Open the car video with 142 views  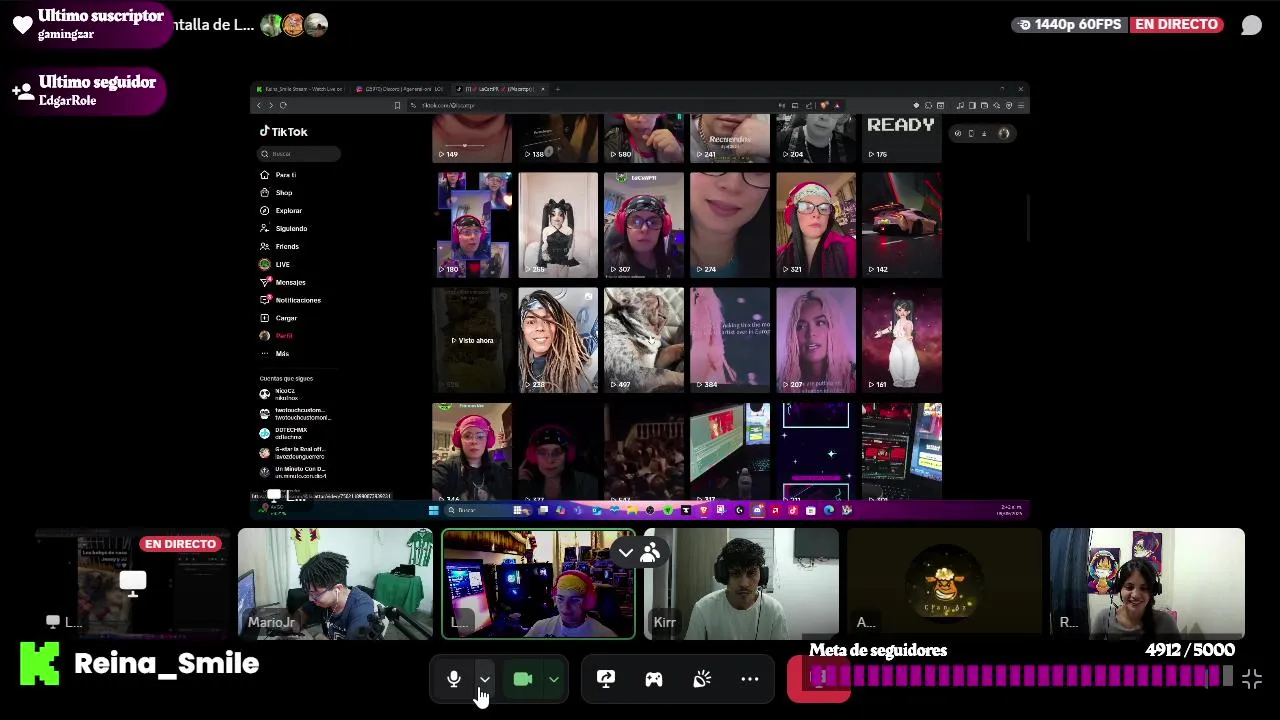902,225
